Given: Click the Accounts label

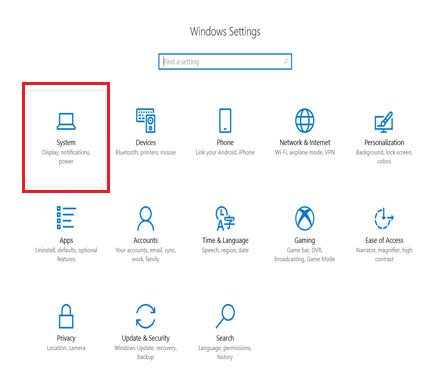Looking at the screenshot, I should 146,240.
